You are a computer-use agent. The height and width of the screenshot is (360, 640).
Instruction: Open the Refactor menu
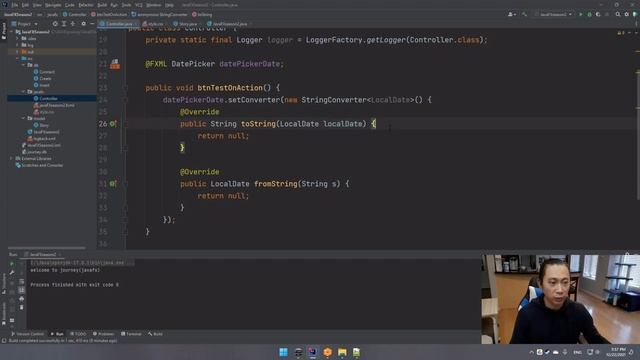click(x=86, y=5)
